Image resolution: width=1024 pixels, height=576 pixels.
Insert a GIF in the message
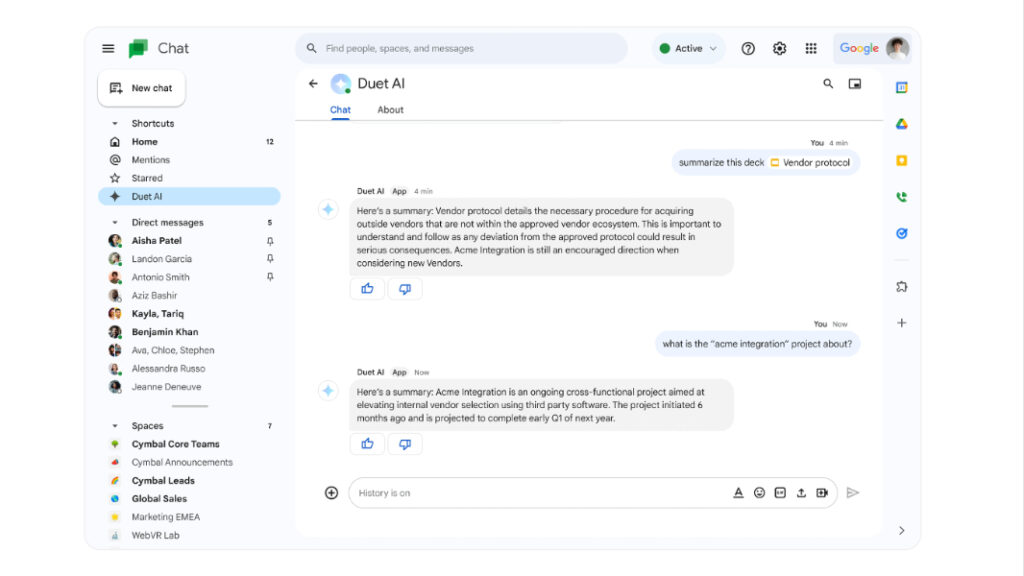[x=780, y=493]
